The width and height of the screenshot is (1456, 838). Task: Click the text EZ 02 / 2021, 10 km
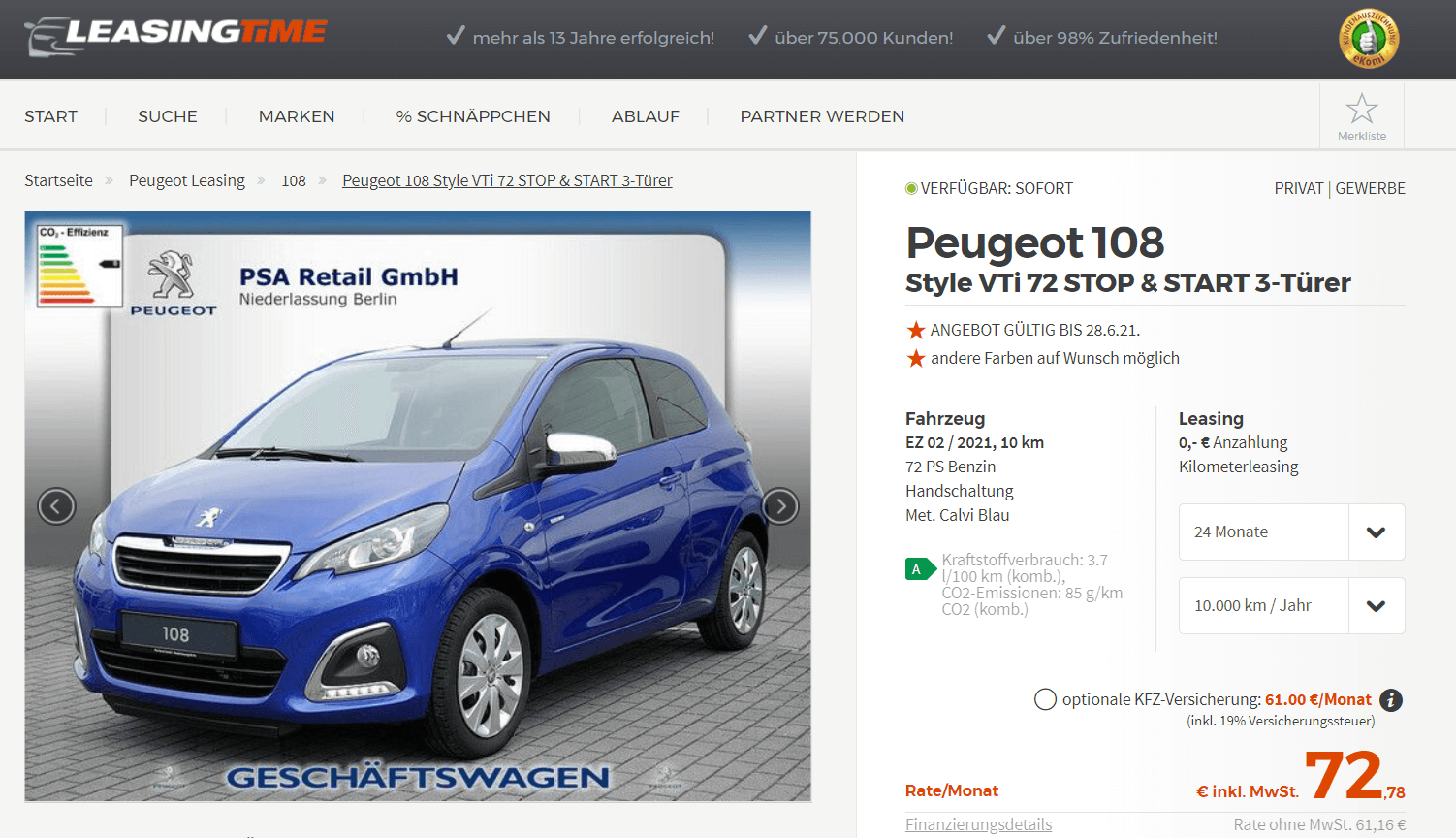pyautogui.click(x=974, y=442)
